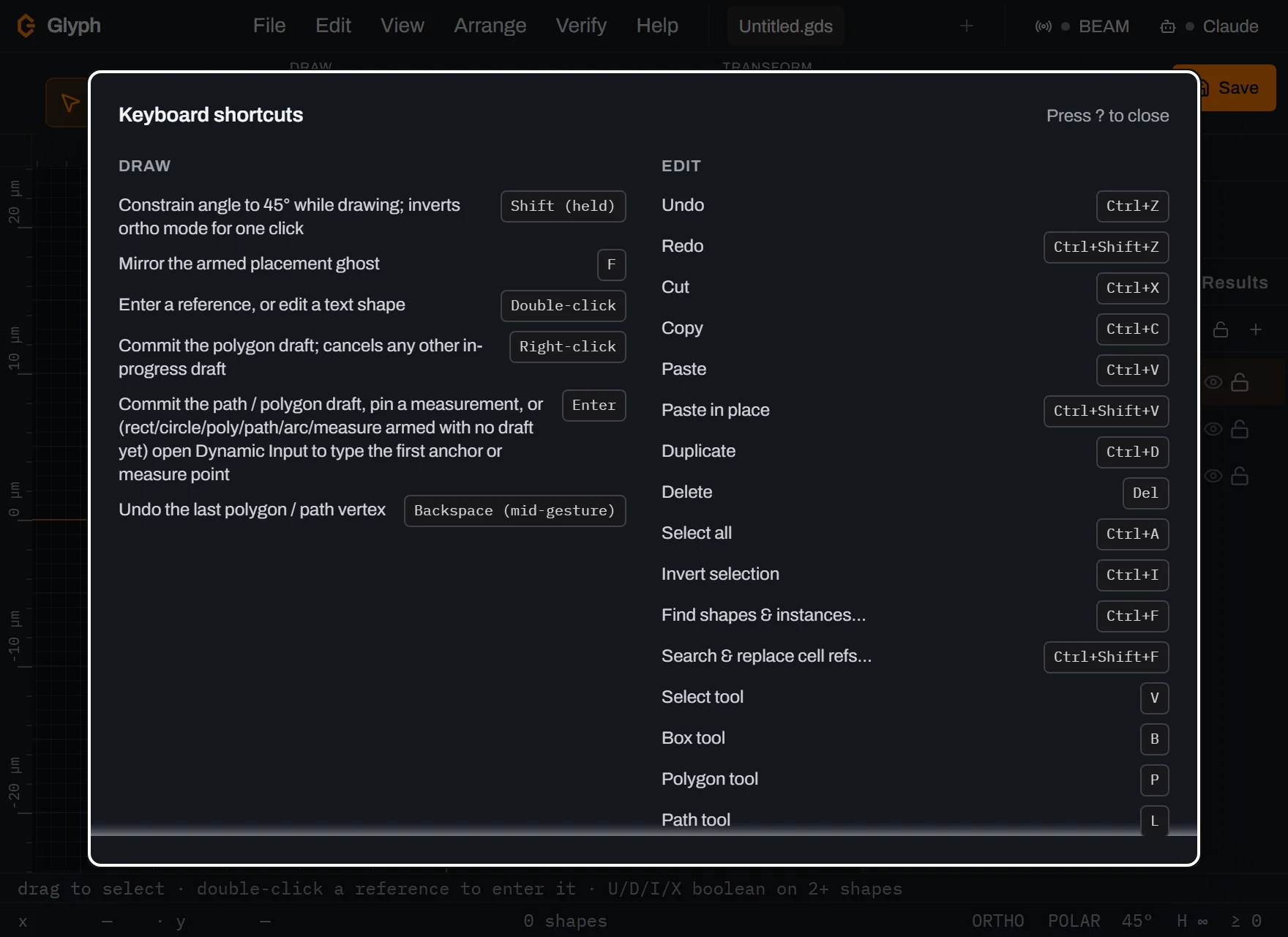The height and width of the screenshot is (937, 1288).
Task: Click the H ∞ status entry
Action: (1191, 921)
